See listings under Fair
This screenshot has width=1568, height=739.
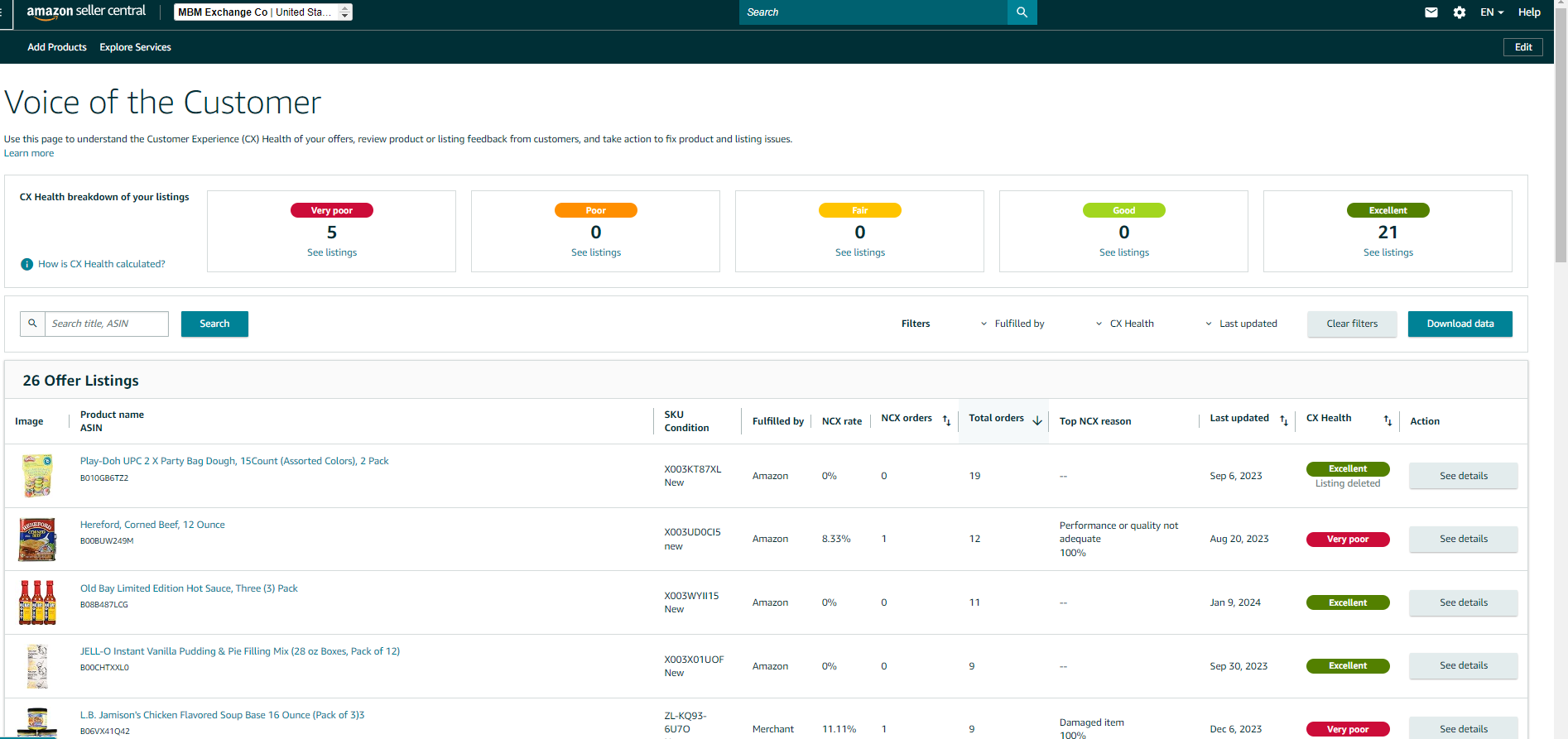(x=860, y=252)
